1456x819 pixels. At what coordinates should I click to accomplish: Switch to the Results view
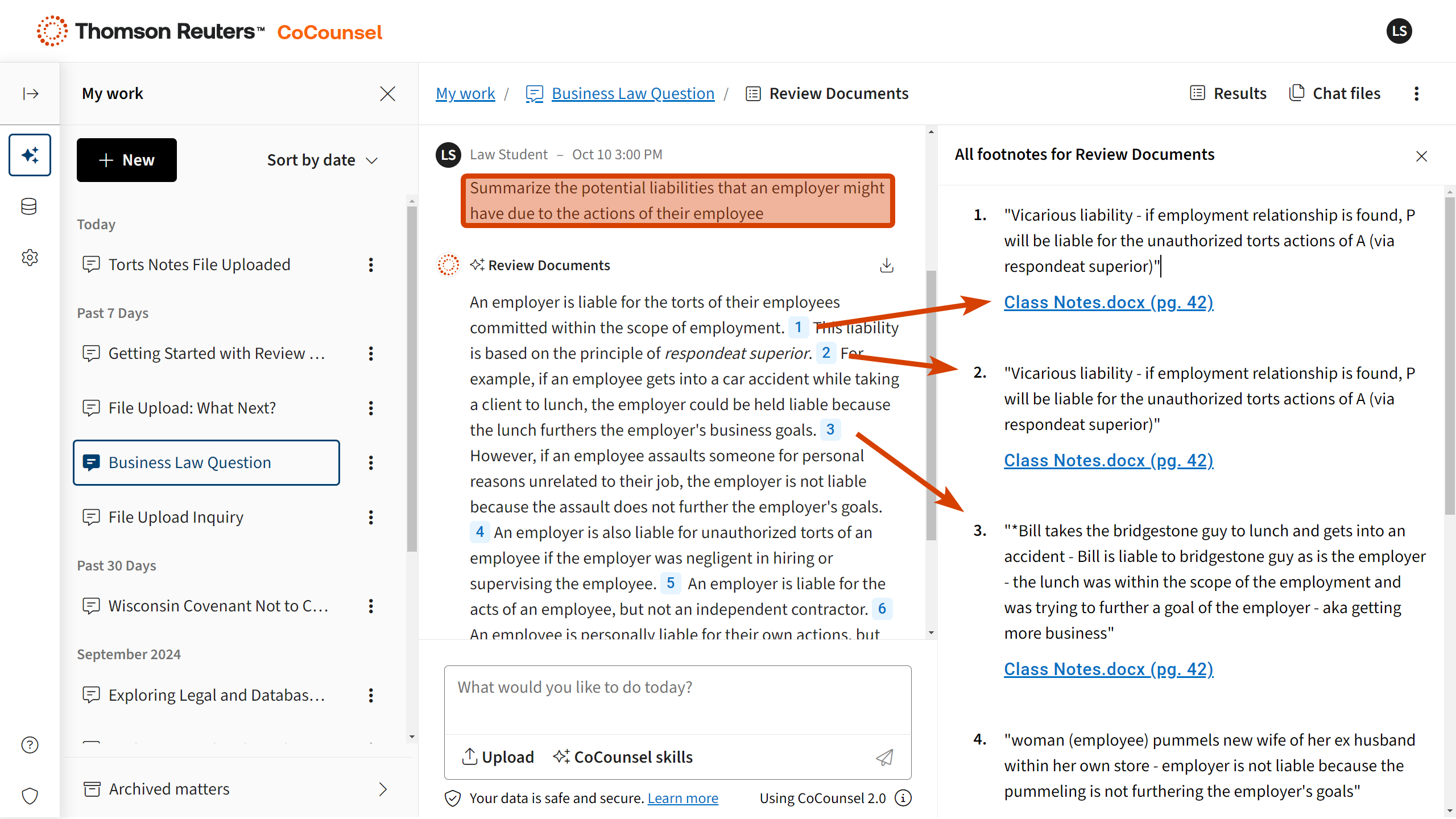click(1228, 93)
